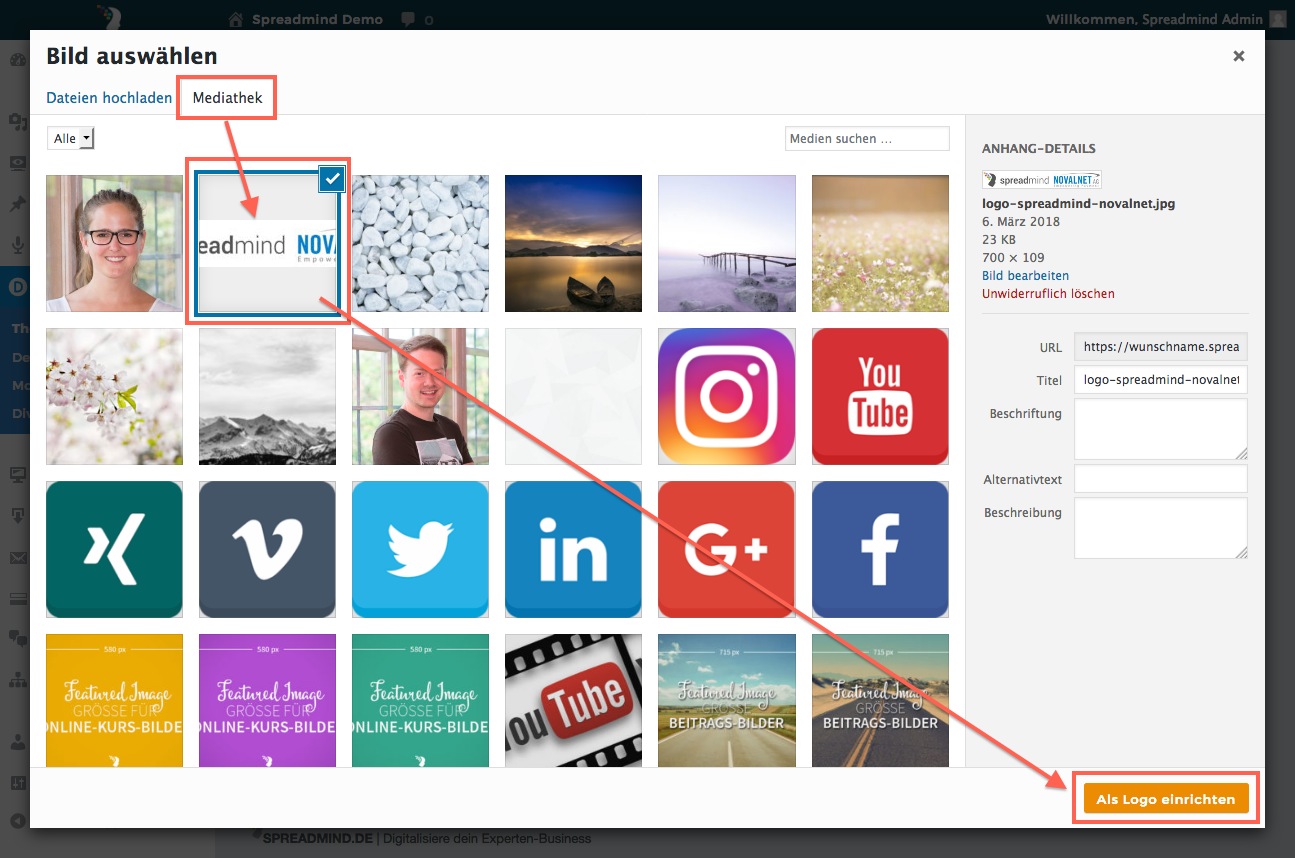Click the Beschriftung text area

click(x=1161, y=429)
